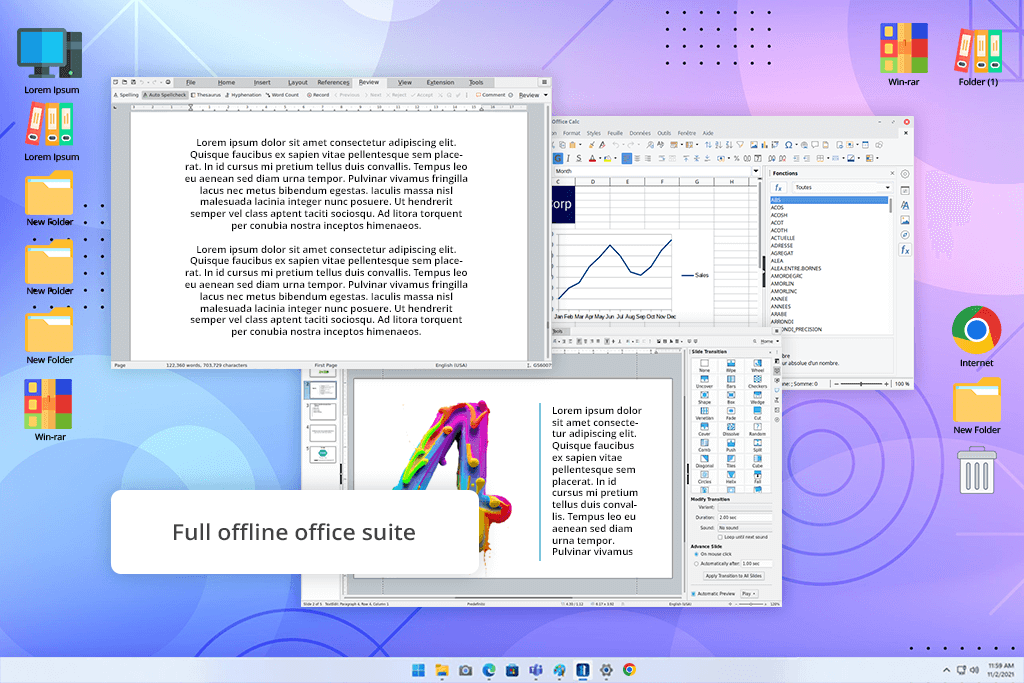
Task: Click Record changes in Writer toolbar
Action: tap(318, 95)
